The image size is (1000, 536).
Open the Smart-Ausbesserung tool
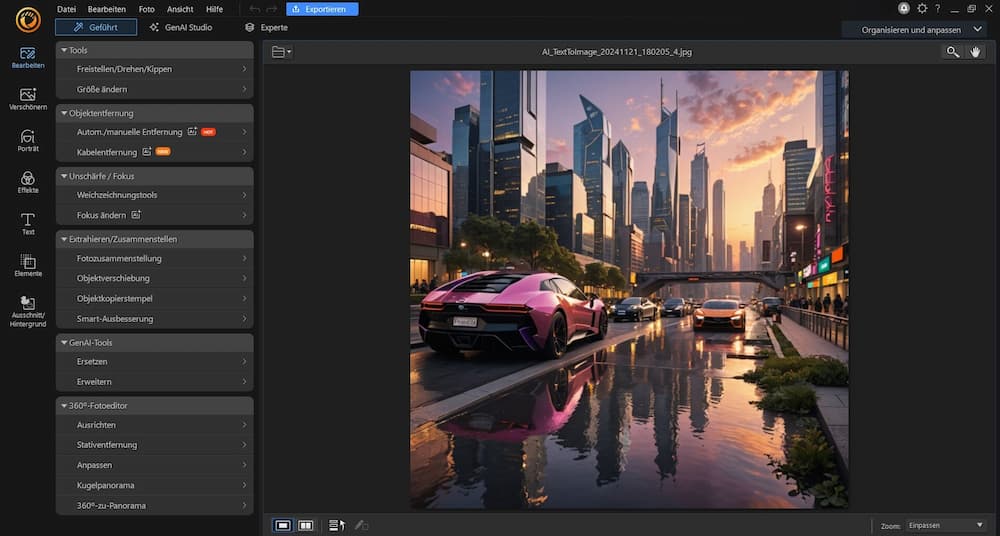pyautogui.click(x=154, y=318)
